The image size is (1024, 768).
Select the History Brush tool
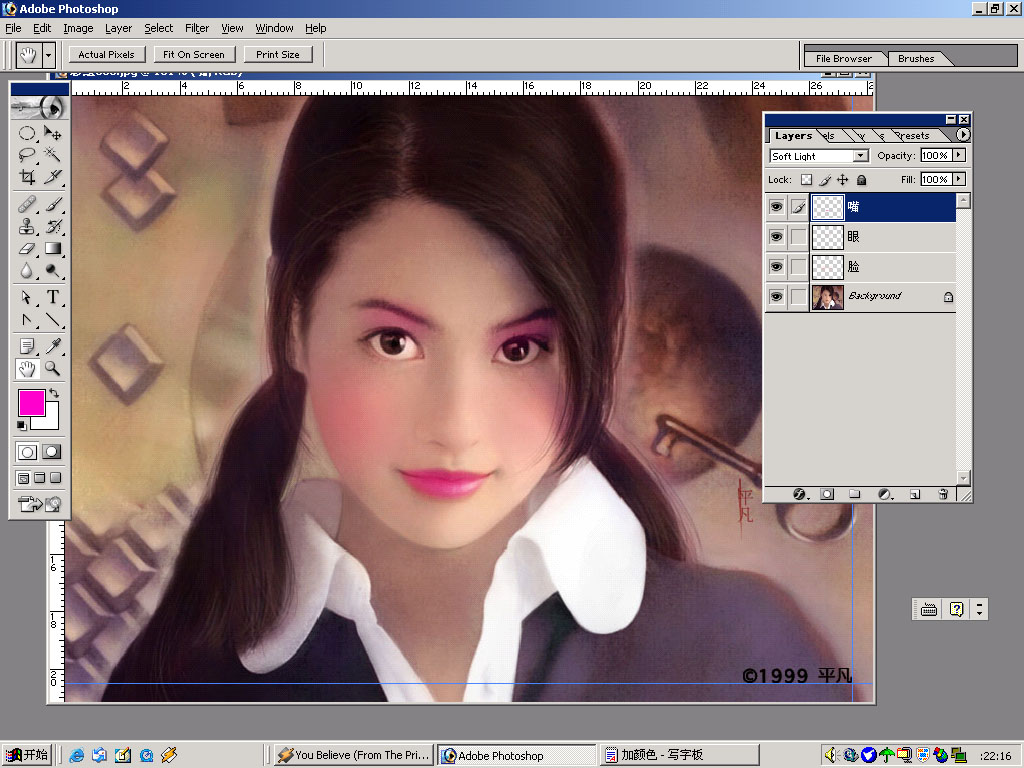53,227
